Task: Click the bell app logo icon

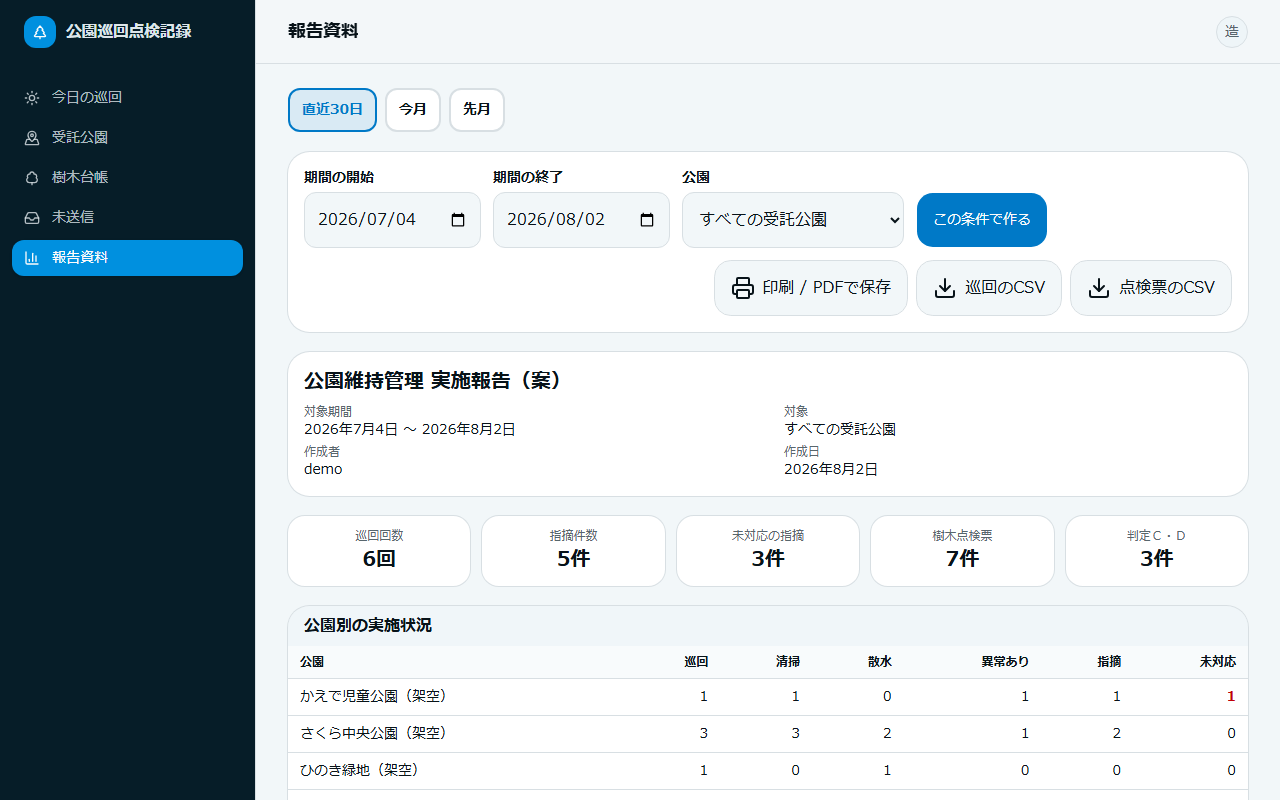Action: 40,32
